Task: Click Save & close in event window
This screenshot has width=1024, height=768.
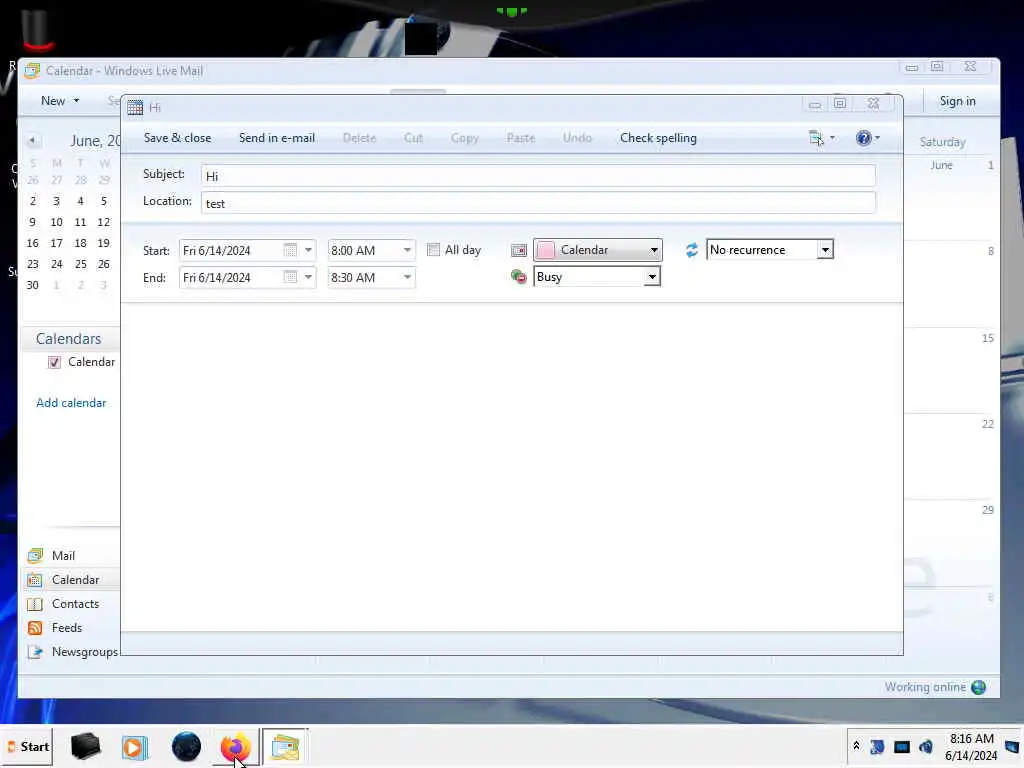Action: pos(177,138)
